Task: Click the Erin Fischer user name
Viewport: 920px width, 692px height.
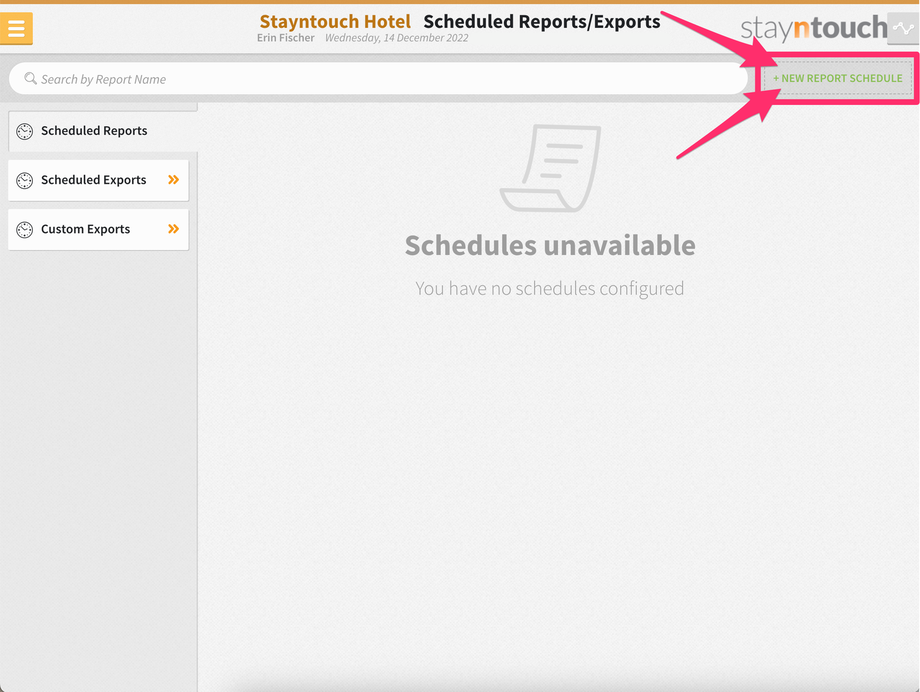Action: click(x=286, y=38)
